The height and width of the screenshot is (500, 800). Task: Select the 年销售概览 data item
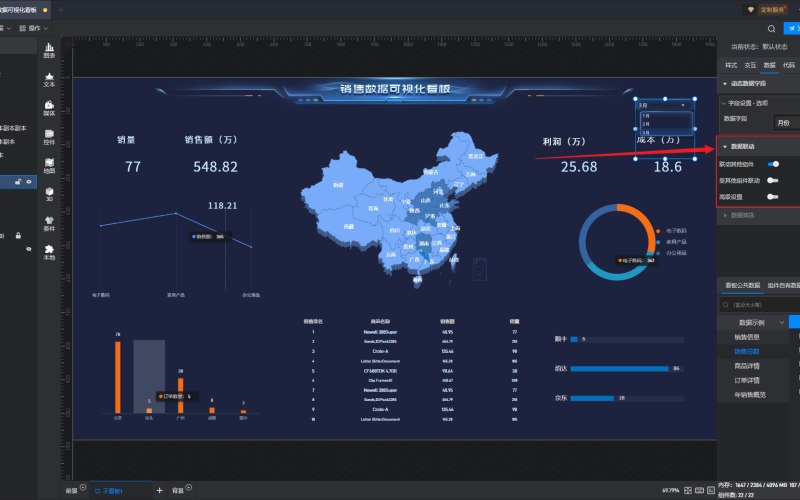(x=750, y=395)
